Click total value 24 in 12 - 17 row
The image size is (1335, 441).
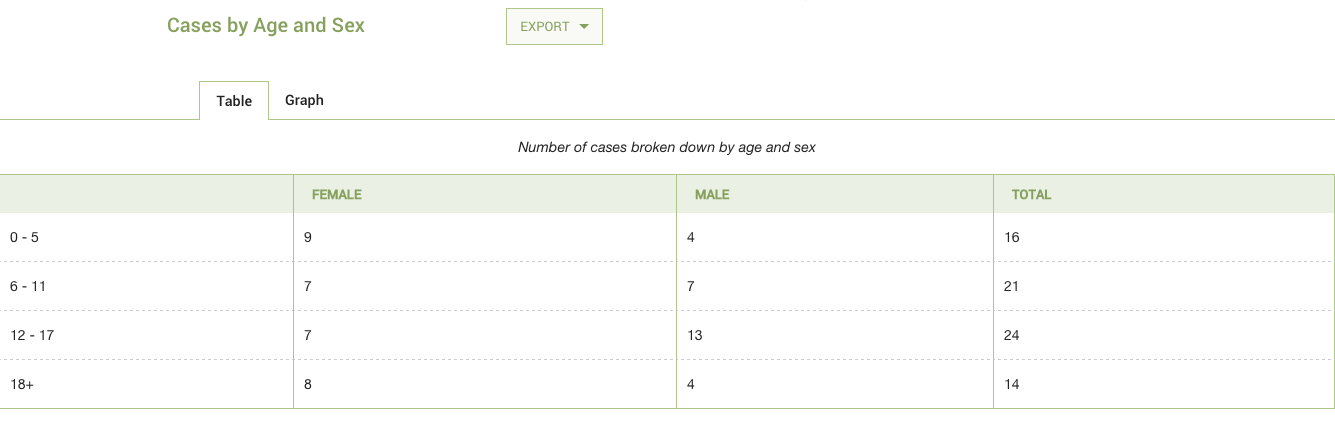pyautogui.click(x=1011, y=335)
